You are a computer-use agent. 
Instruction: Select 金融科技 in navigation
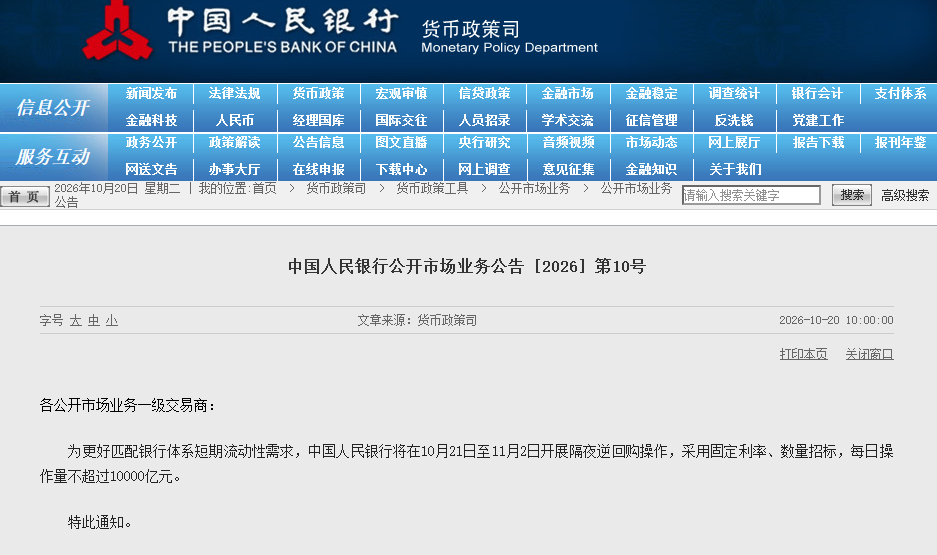(151, 120)
